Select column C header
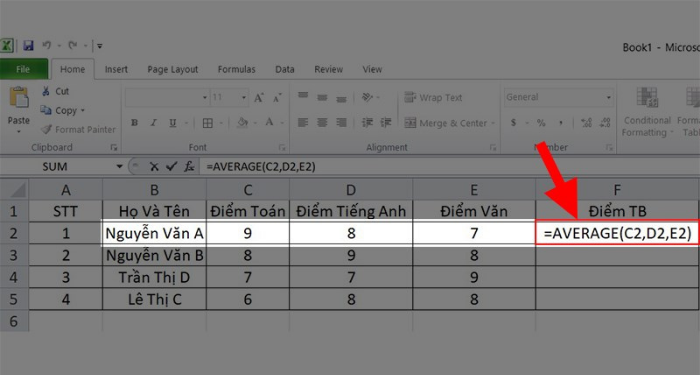This screenshot has height=375, width=700. coord(248,190)
